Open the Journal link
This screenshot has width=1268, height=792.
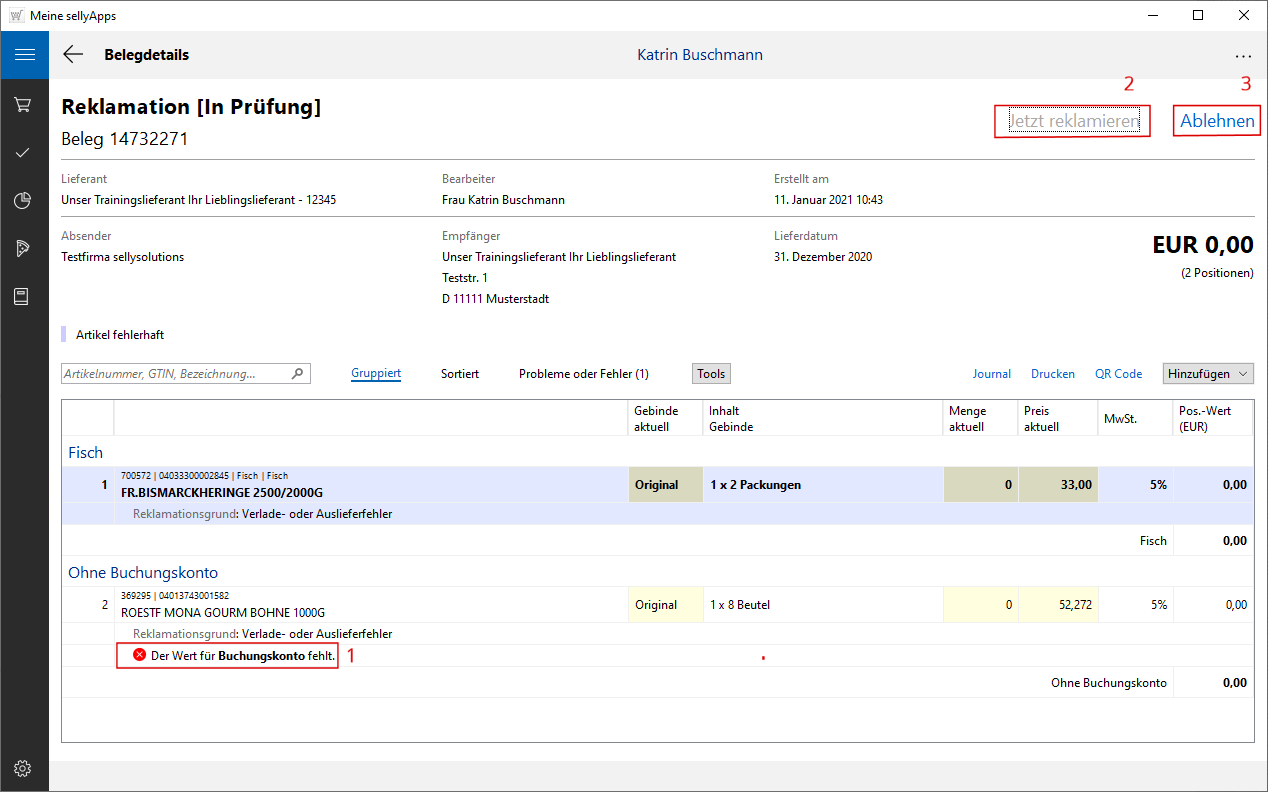pyautogui.click(x=991, y=374)
